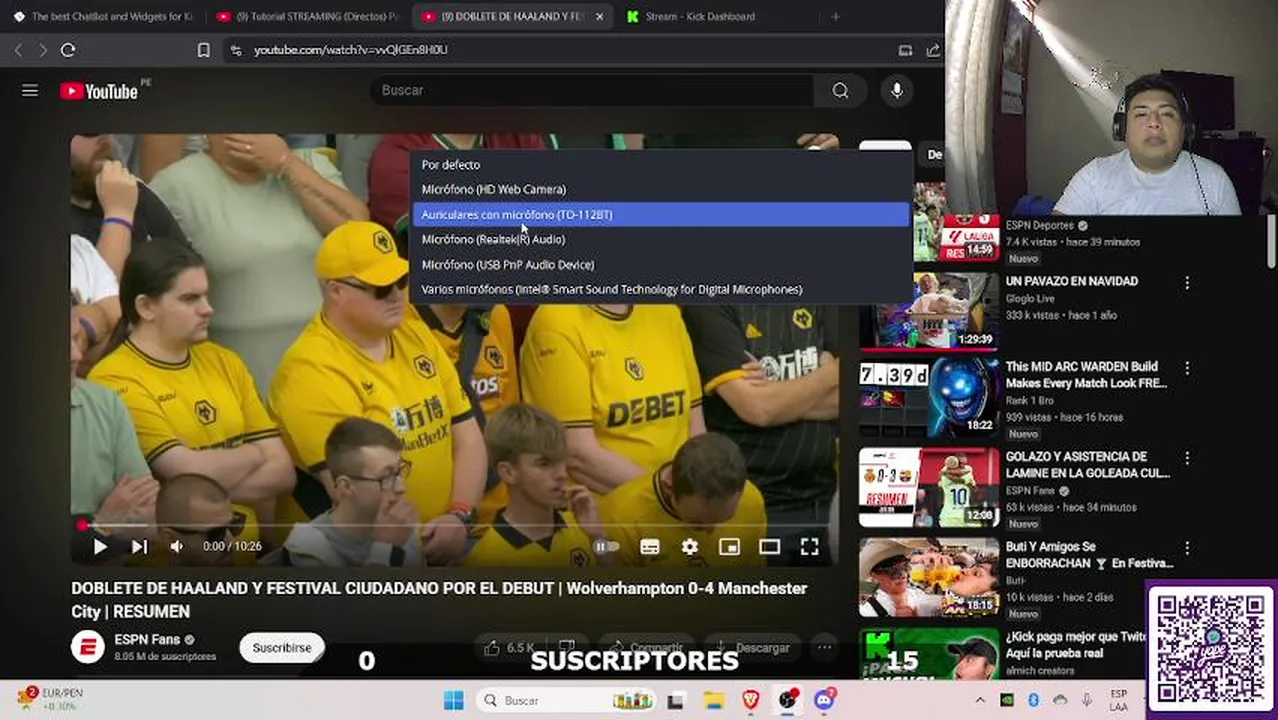Open 'This MID ARC WARDEN Build' video
Viewport: 1278px width, 720px height.
point(1086,375)
